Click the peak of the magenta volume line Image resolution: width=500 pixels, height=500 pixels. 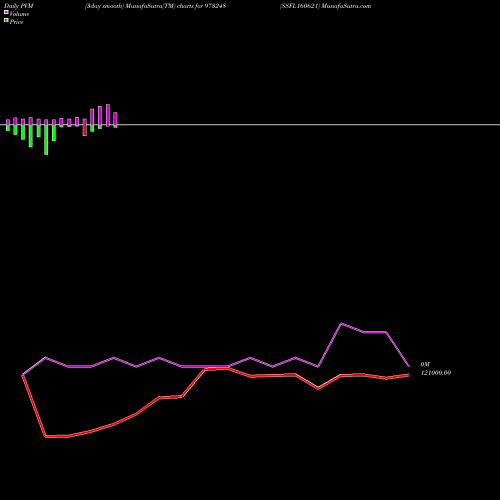pos(341,323)
